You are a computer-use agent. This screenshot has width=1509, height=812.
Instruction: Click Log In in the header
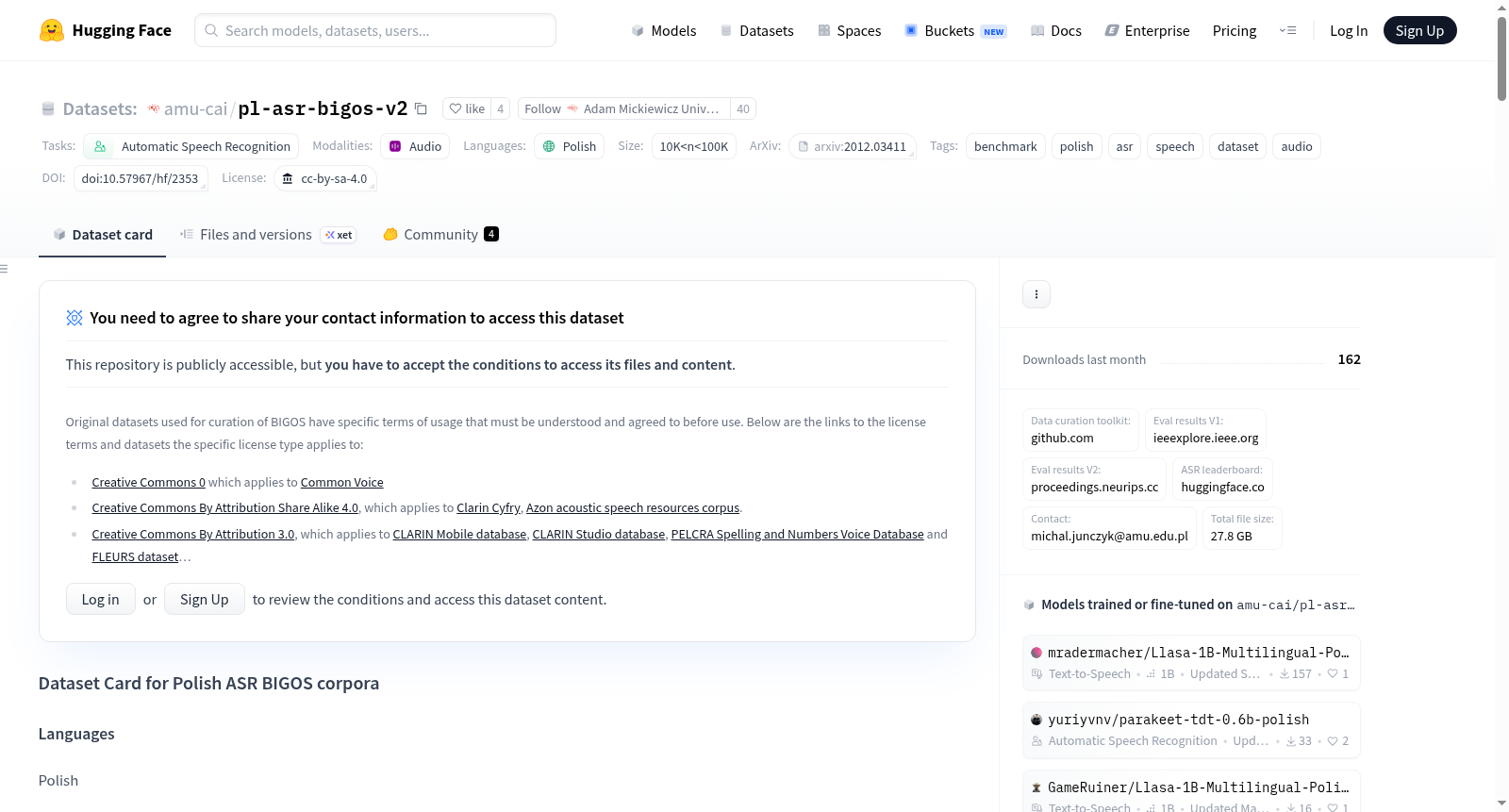point(1349,30)
